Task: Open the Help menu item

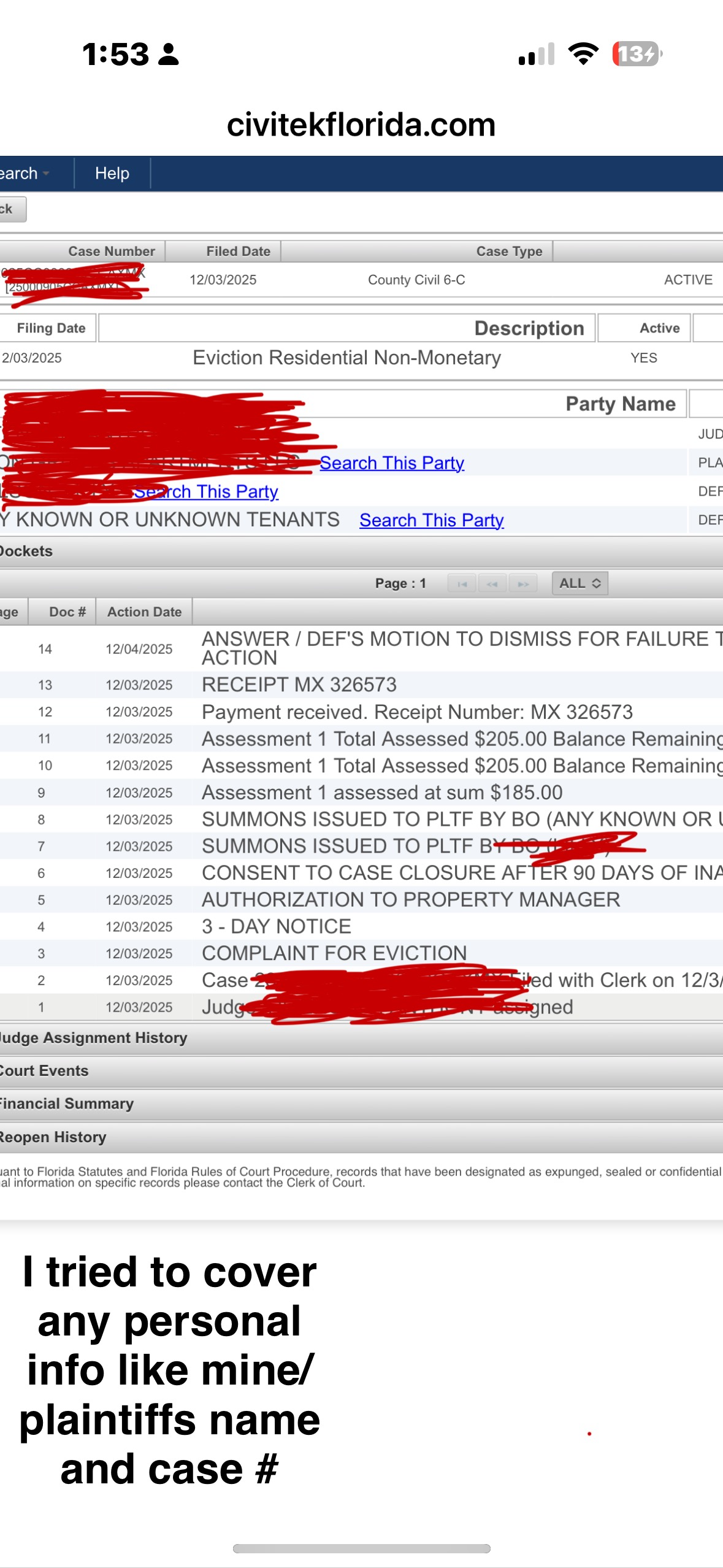Action: pyautogui.click(x=112, y=174)
